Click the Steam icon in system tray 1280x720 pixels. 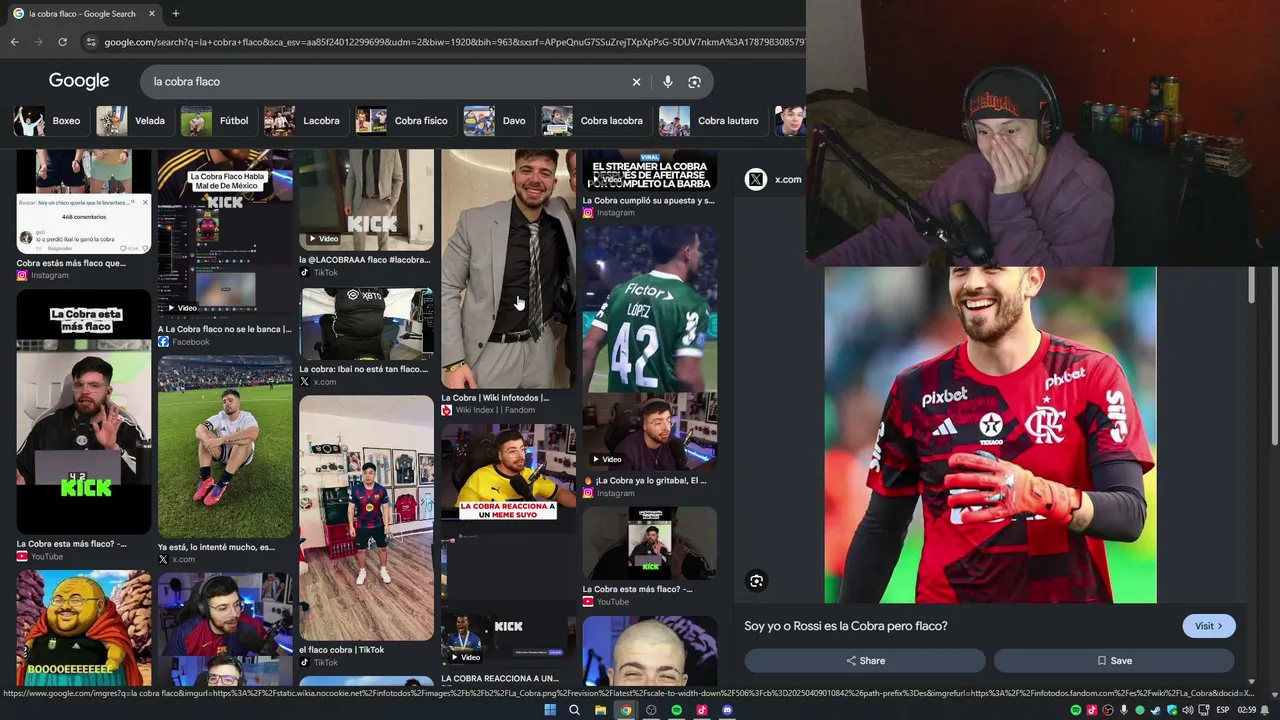(x=1155, y=710)
